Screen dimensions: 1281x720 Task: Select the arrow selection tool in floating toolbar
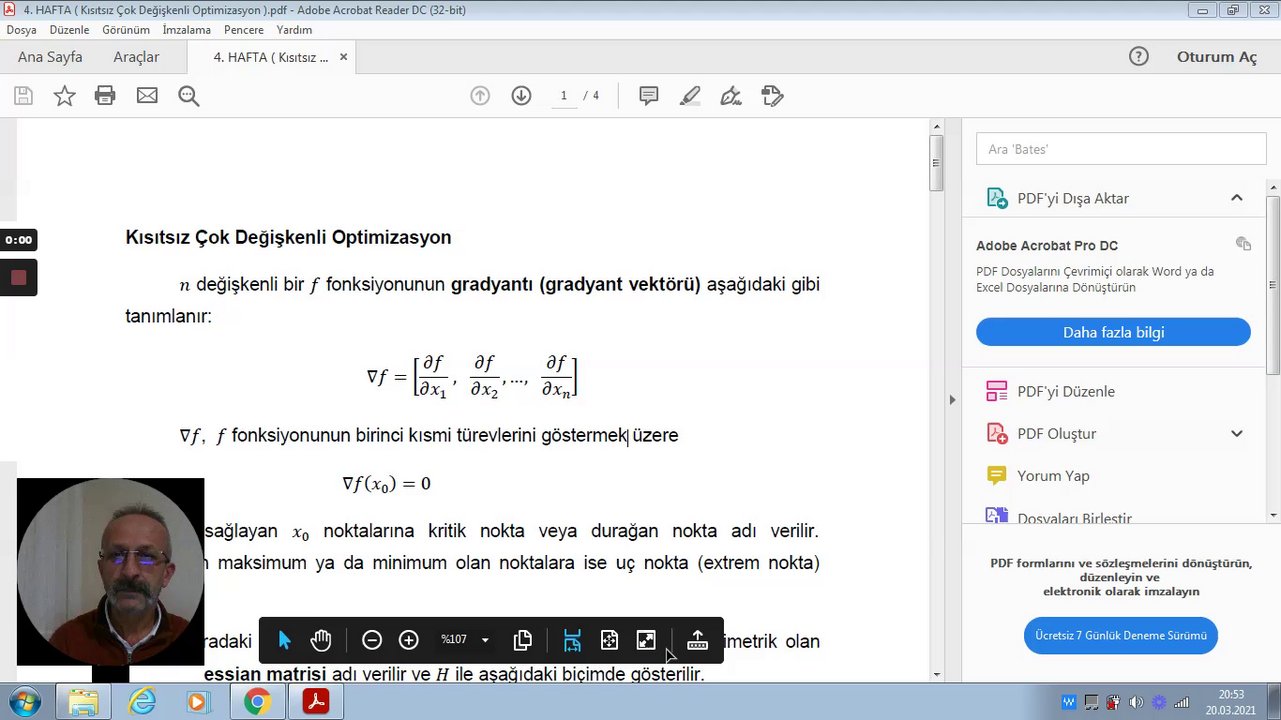pyautogui.click(x=284, y=640)
